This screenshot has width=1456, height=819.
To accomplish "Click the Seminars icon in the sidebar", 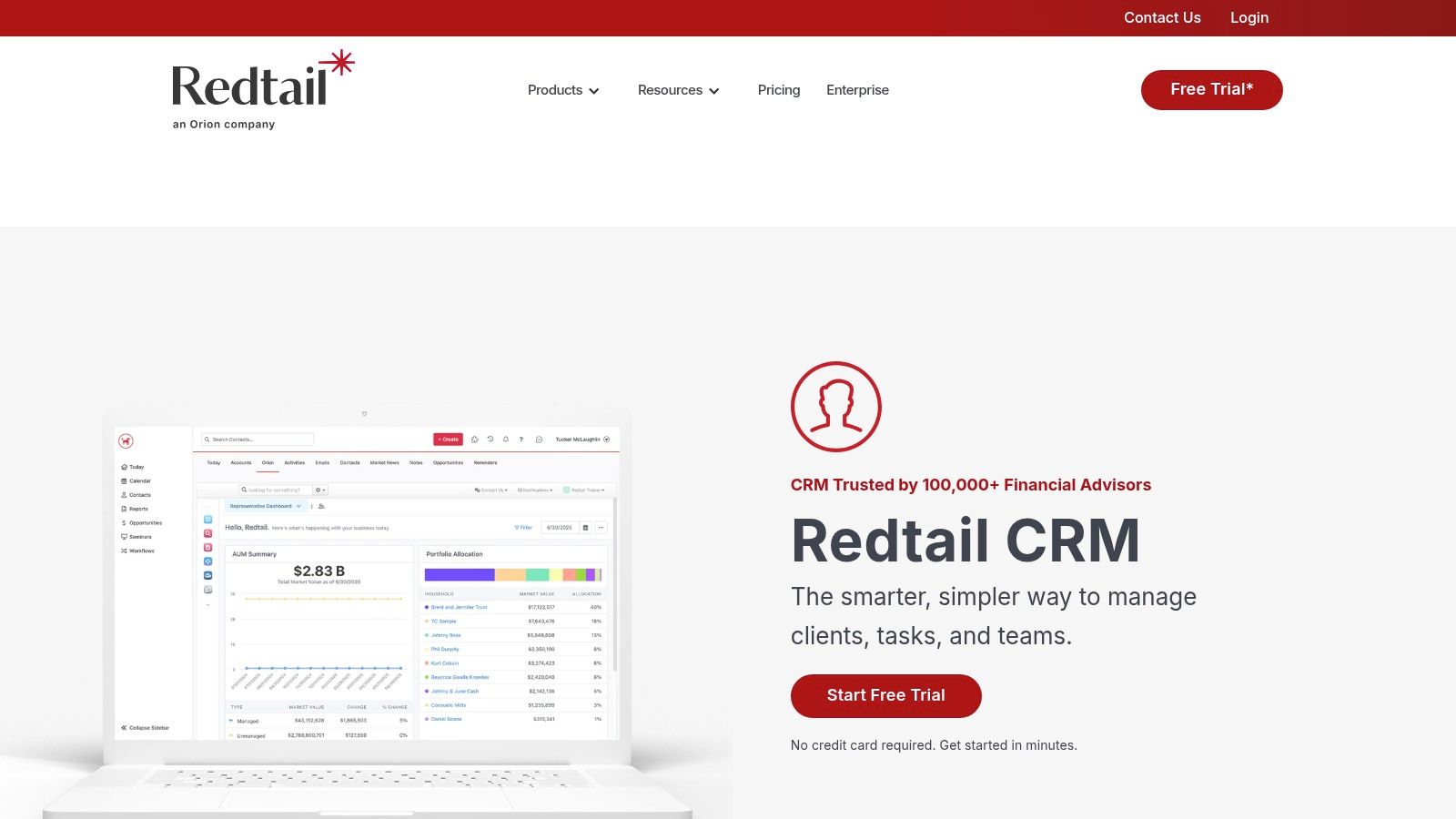I will coord(124,537).
